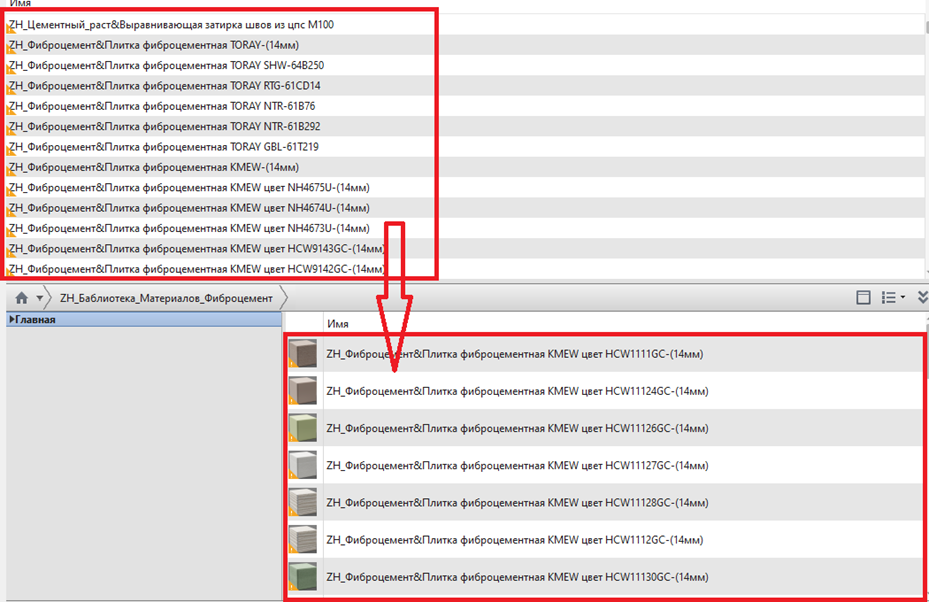This screenshot has width=929, height=602.
Task: Toggle the library panel layout icon
Action: click(863, 297)
